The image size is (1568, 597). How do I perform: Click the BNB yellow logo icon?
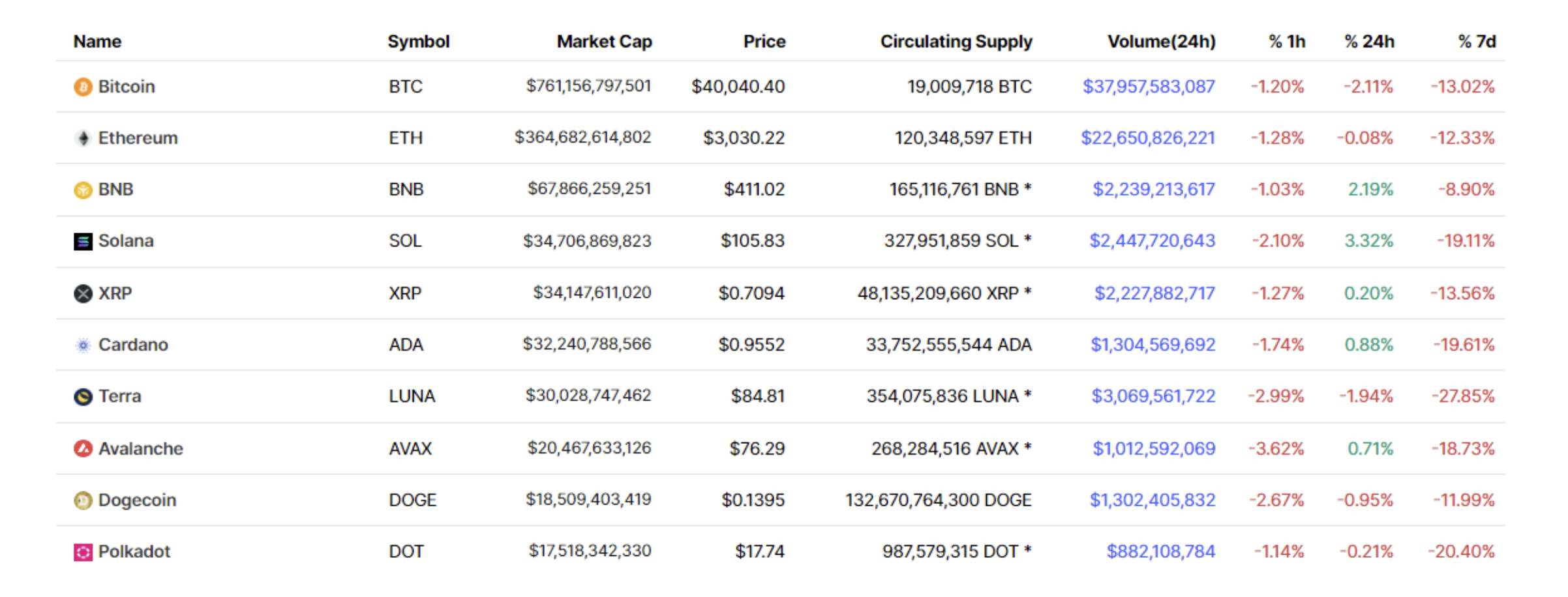point(83,190)
